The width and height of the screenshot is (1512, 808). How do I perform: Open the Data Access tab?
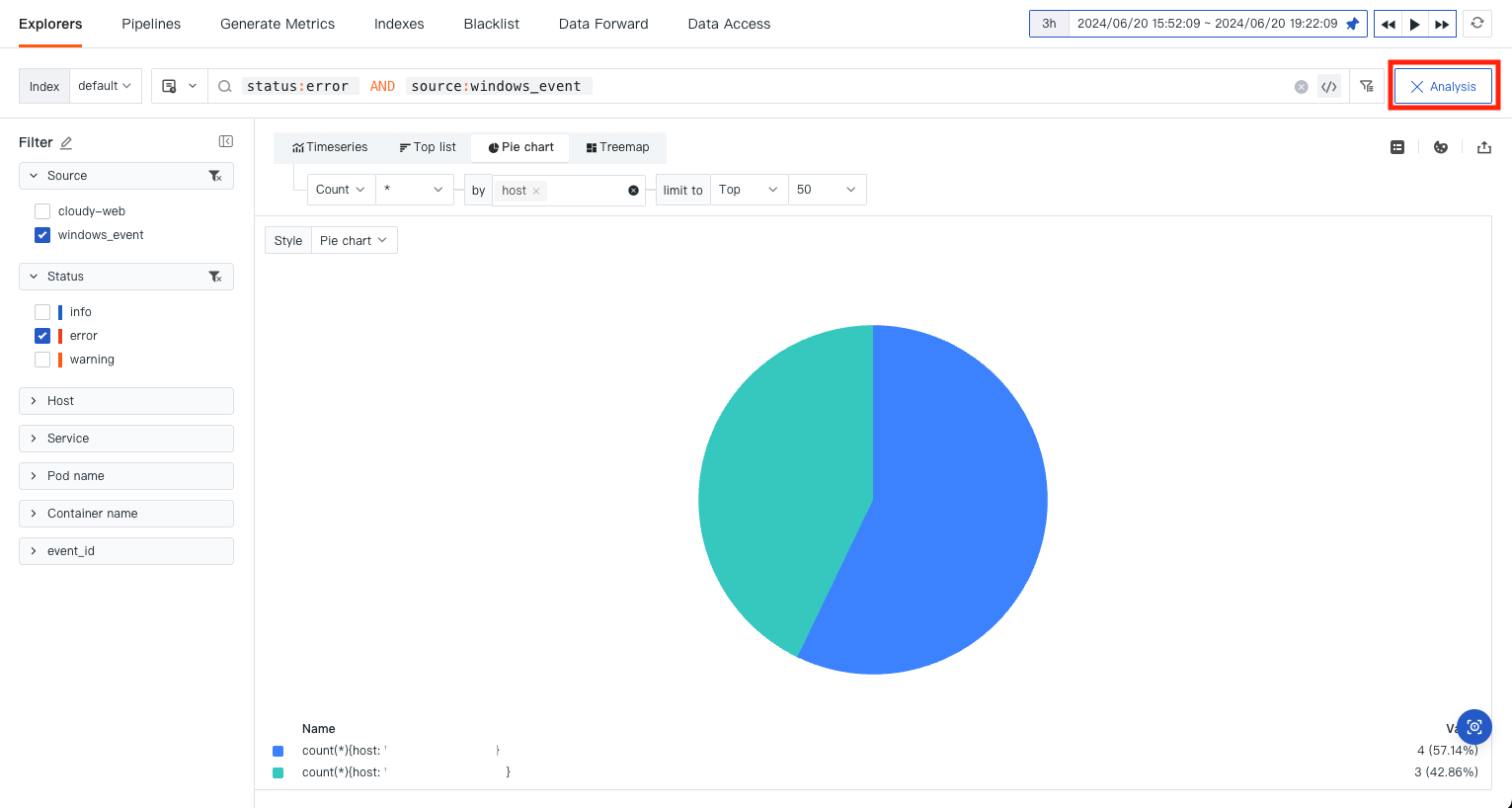coord(729,24)
